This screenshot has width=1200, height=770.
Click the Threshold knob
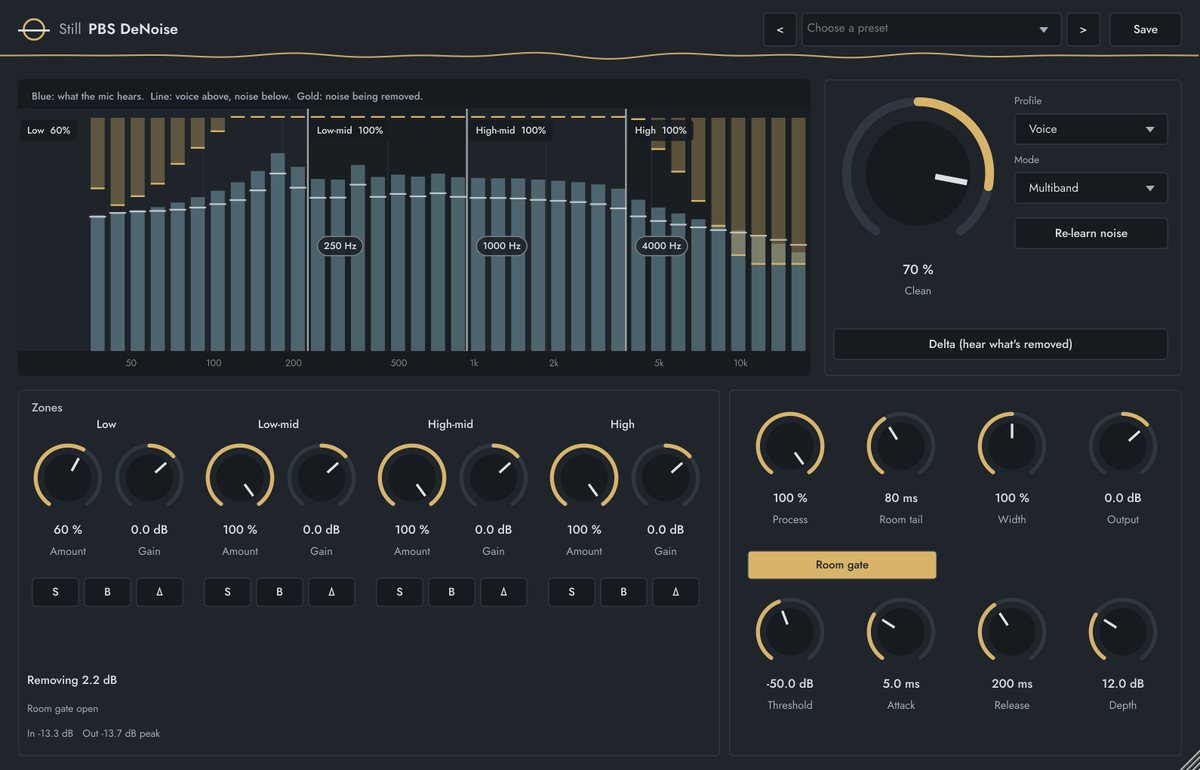[x=790, y=631]
